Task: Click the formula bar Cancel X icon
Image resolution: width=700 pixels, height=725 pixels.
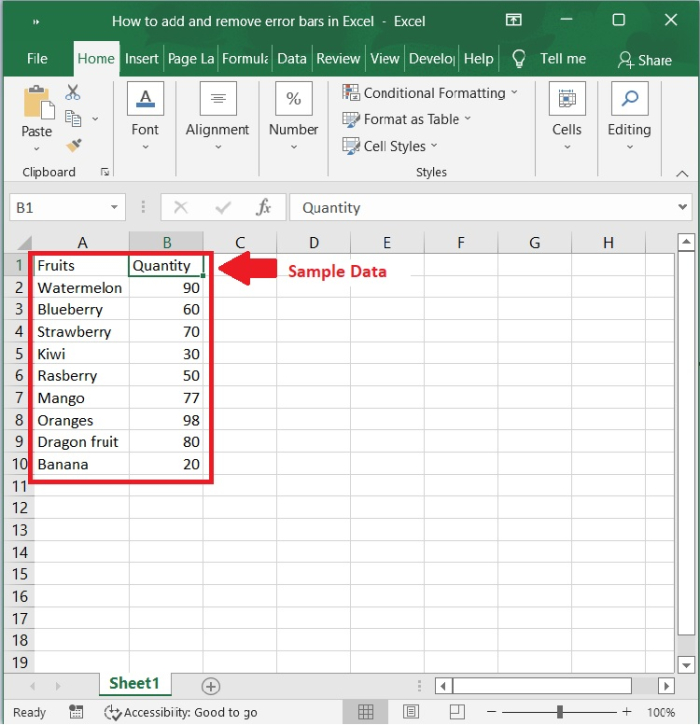Action: coord(181,208)
